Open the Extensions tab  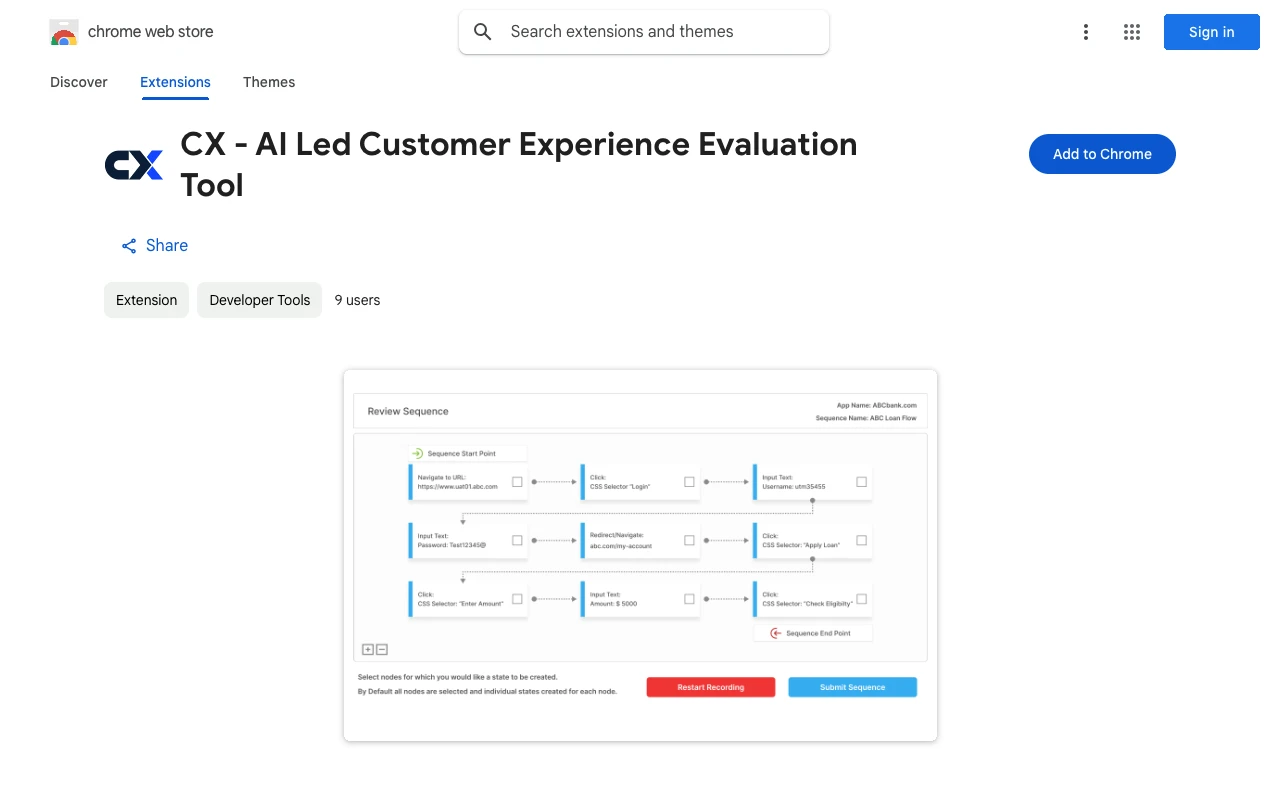[x=175, y=82]
